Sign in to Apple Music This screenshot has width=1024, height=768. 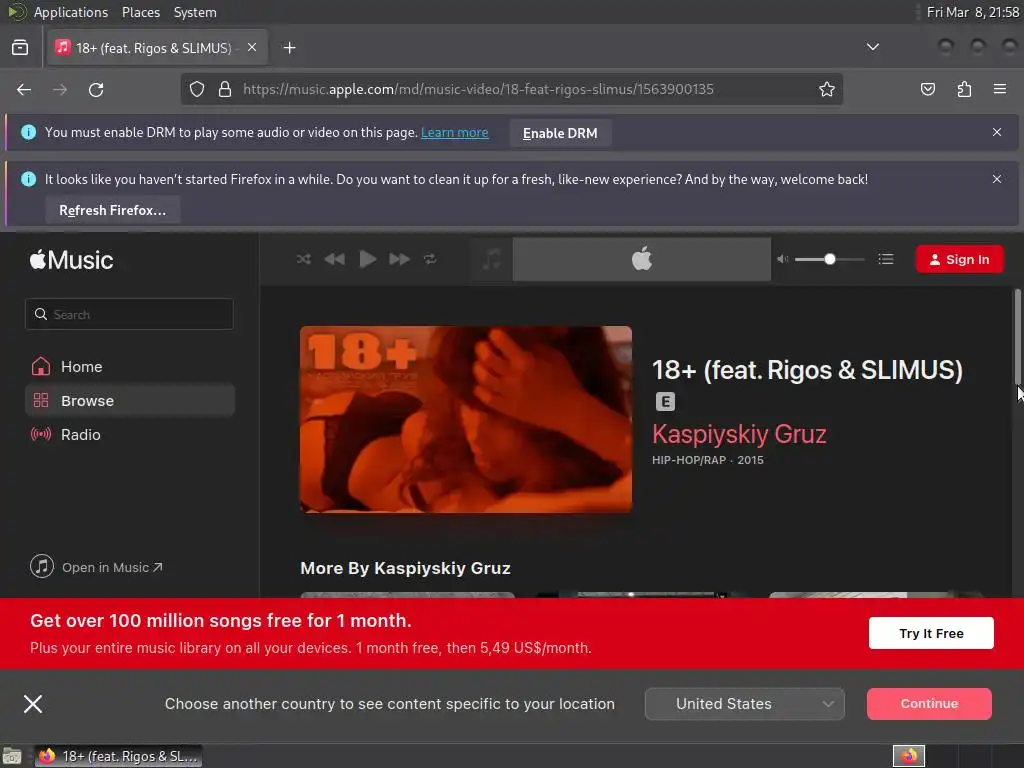click(959, 259)
